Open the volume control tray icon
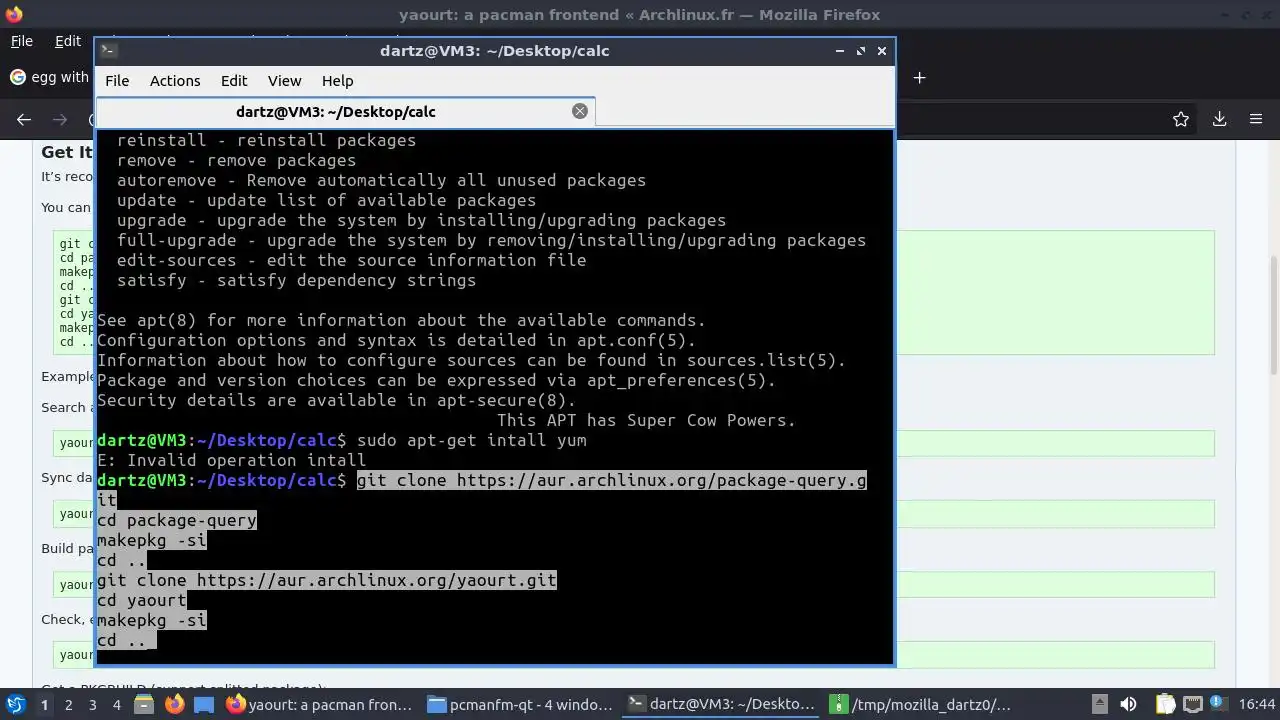1280x720 pixels. pos(1128,704)
